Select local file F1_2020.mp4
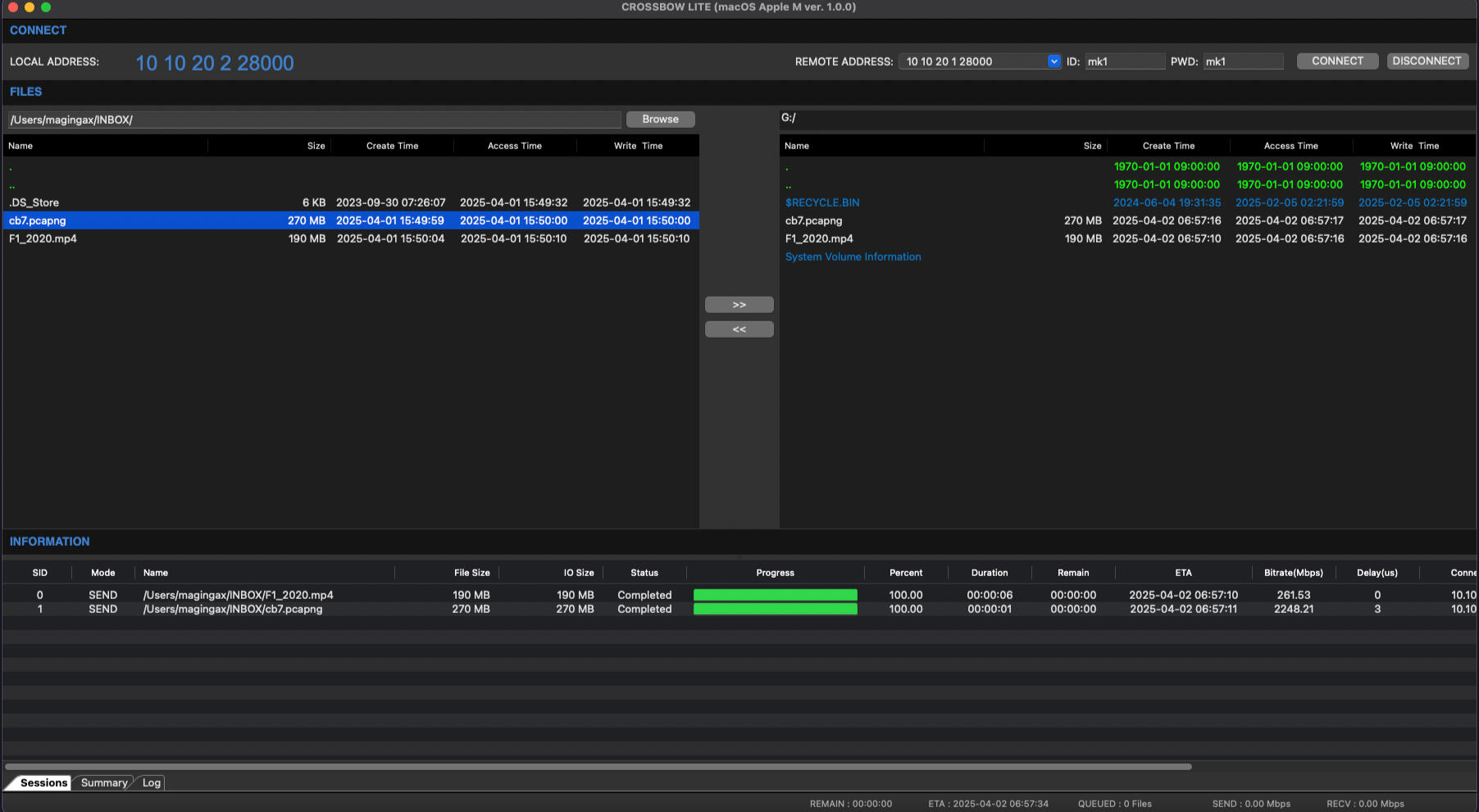The image size is (1479, 812). [43, 238]
